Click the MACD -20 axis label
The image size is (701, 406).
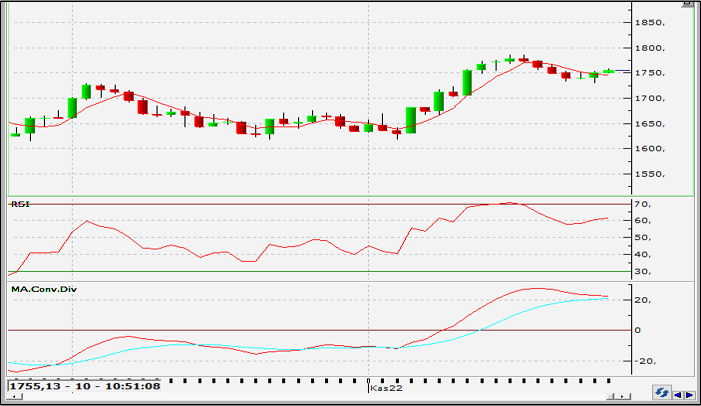[x=643, y=361]
